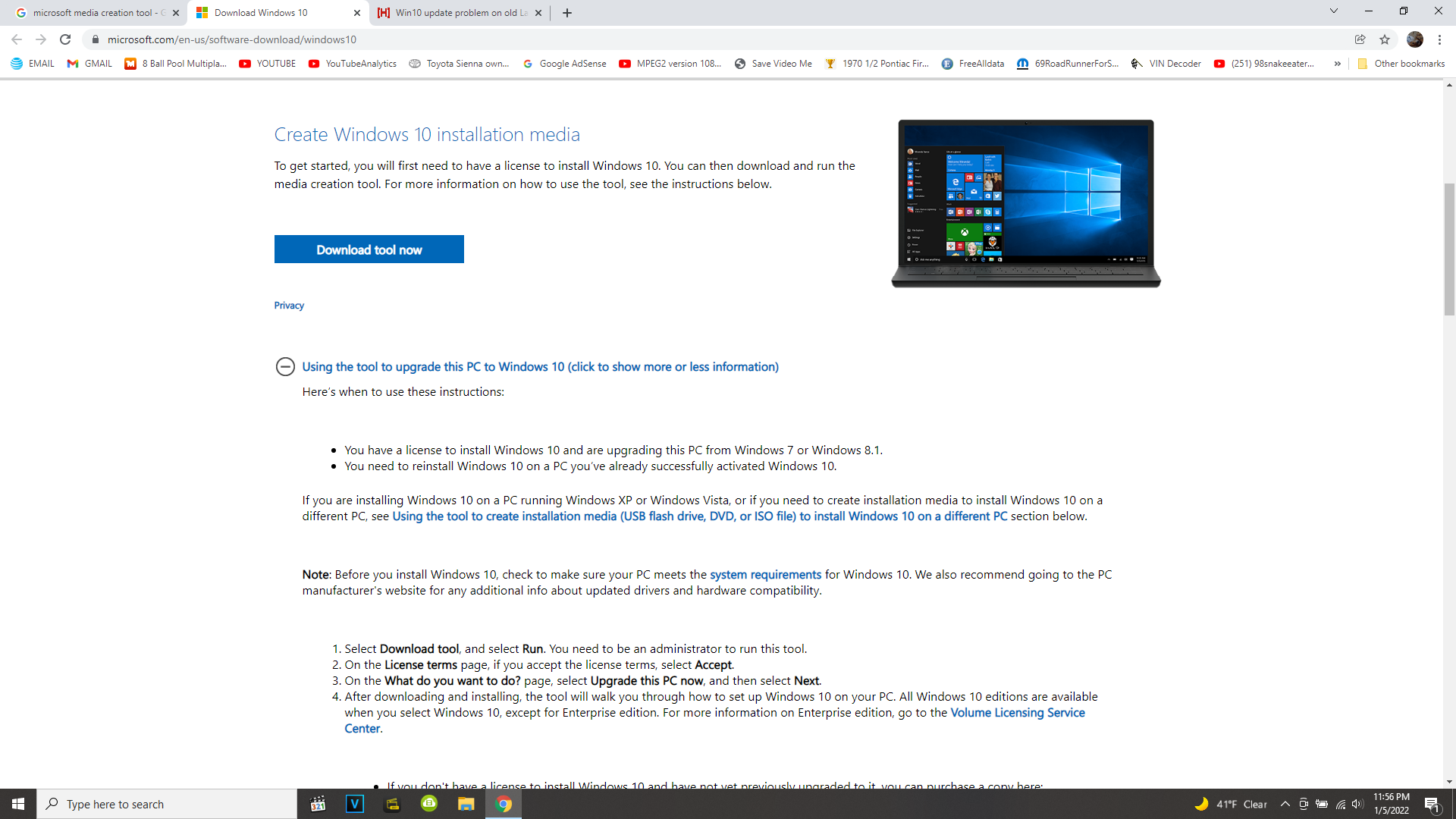Switch to microsoft media creation tool tab
Viewport: 1456px width, 819px height.
point(91,13)
